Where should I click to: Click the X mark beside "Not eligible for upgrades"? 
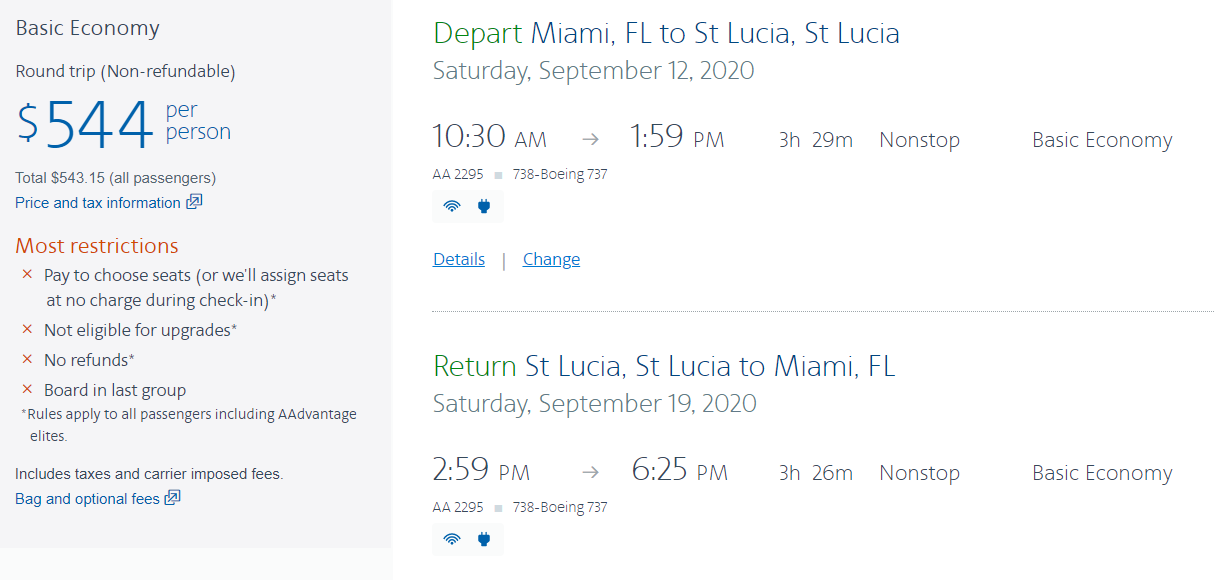coord(27,329)
